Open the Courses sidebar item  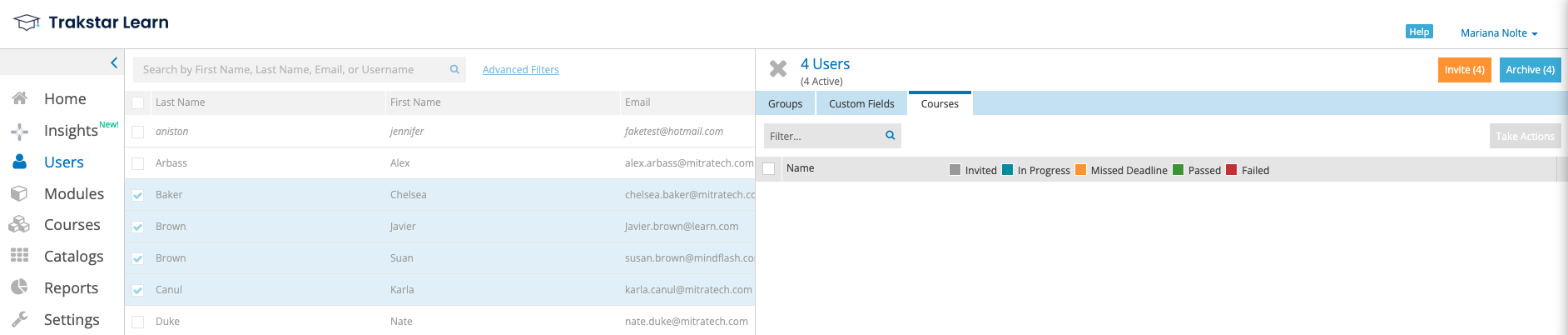pyautogui.click(x=72, y=225)
